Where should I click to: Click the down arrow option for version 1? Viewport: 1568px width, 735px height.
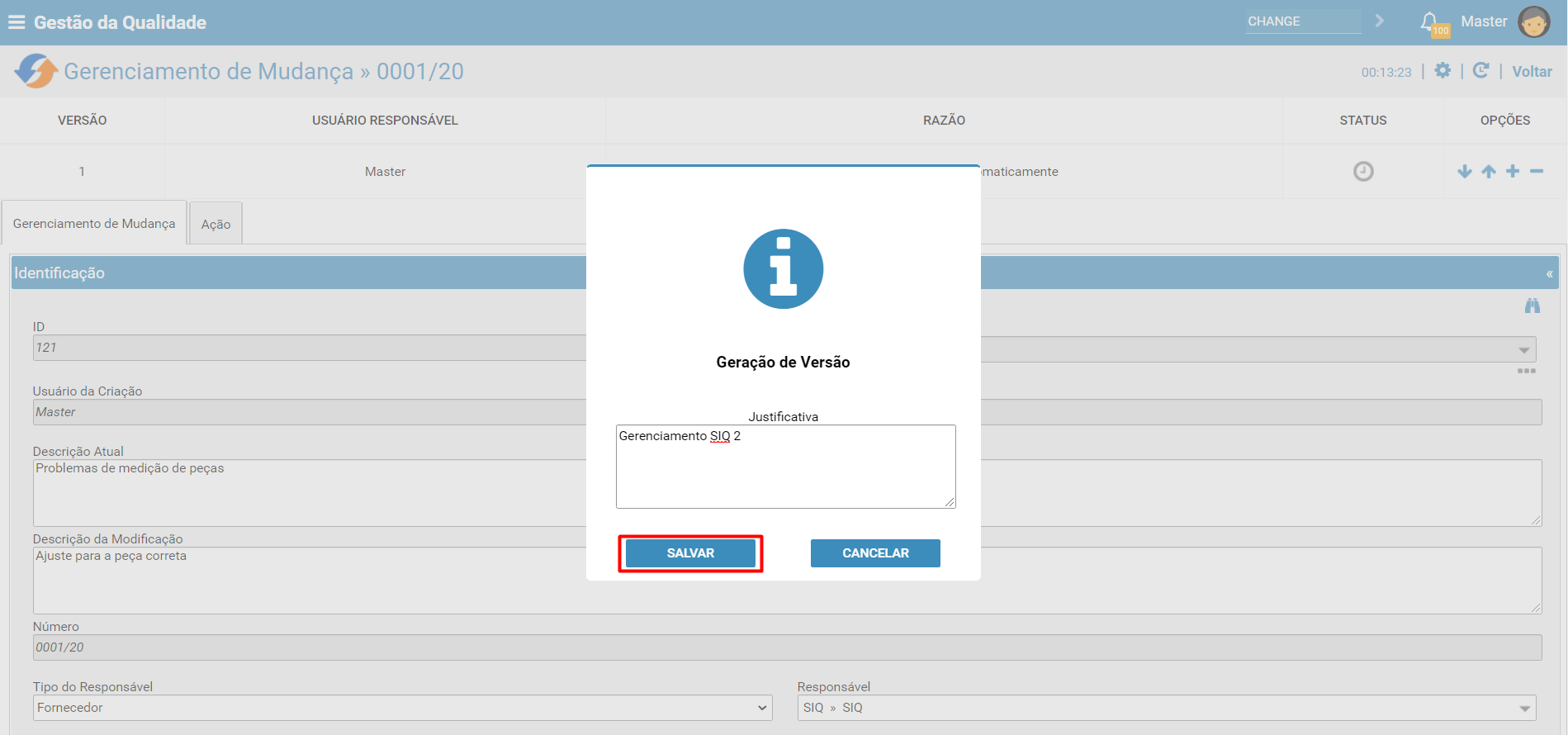click(x=1465, y=171)
